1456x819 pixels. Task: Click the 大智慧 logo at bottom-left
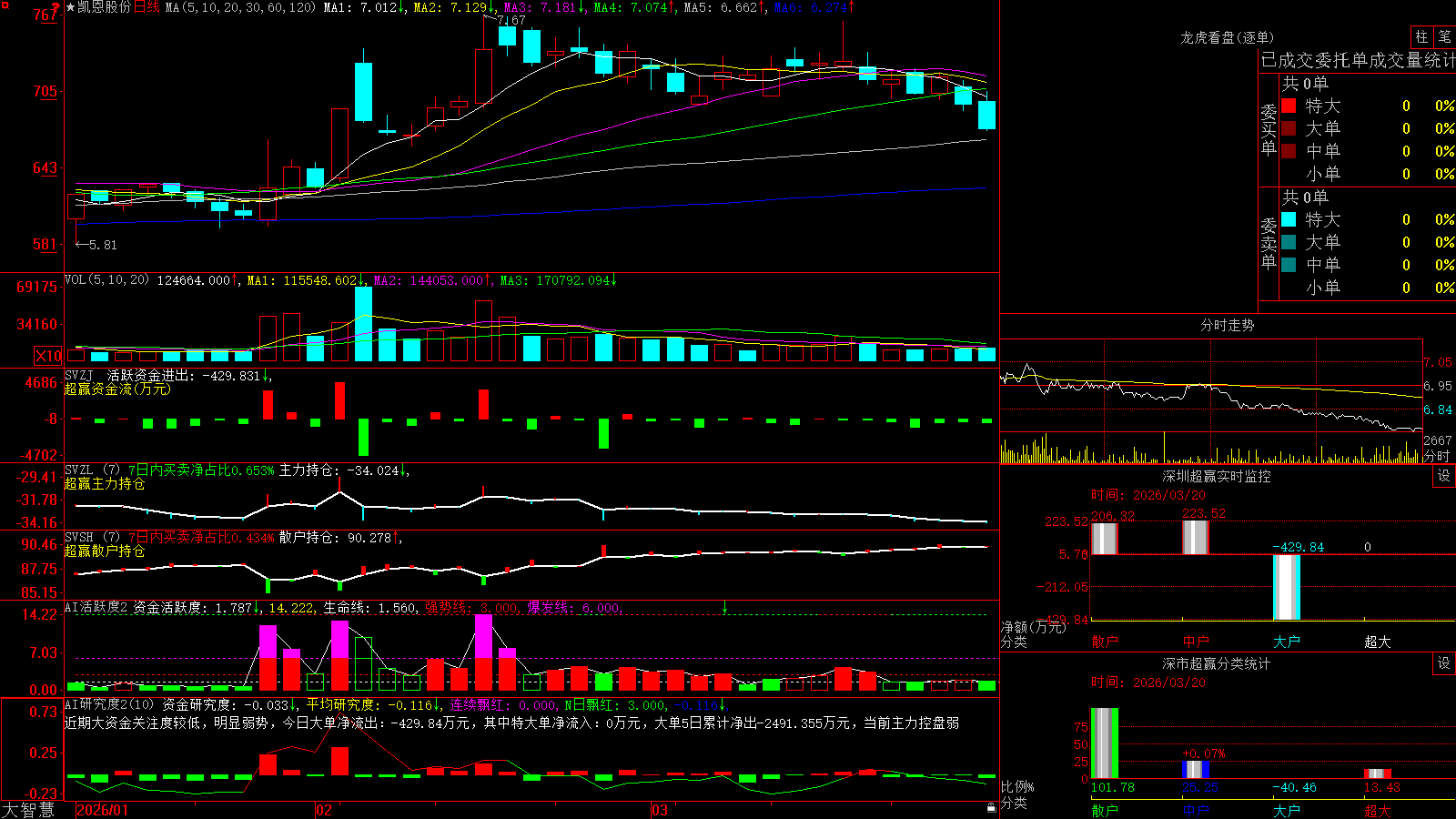28,809
